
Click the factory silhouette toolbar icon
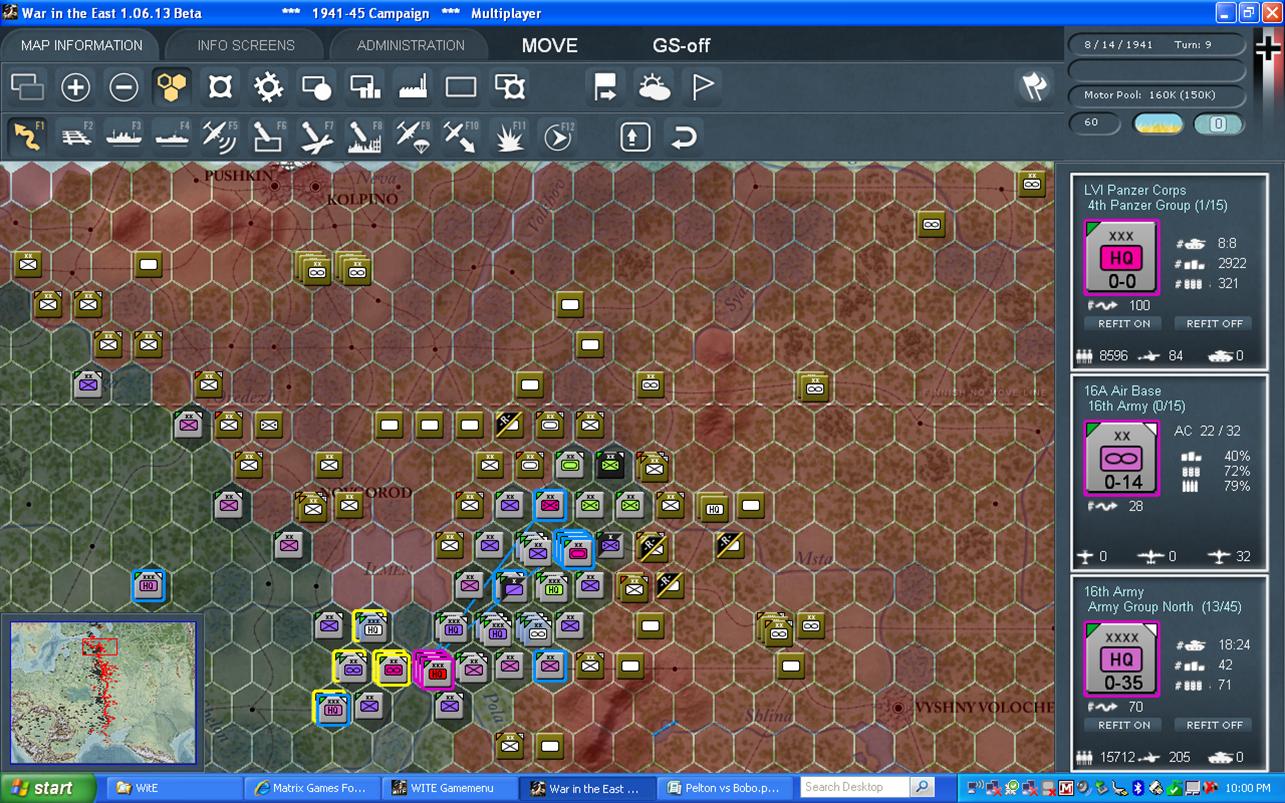coord(413,88)
